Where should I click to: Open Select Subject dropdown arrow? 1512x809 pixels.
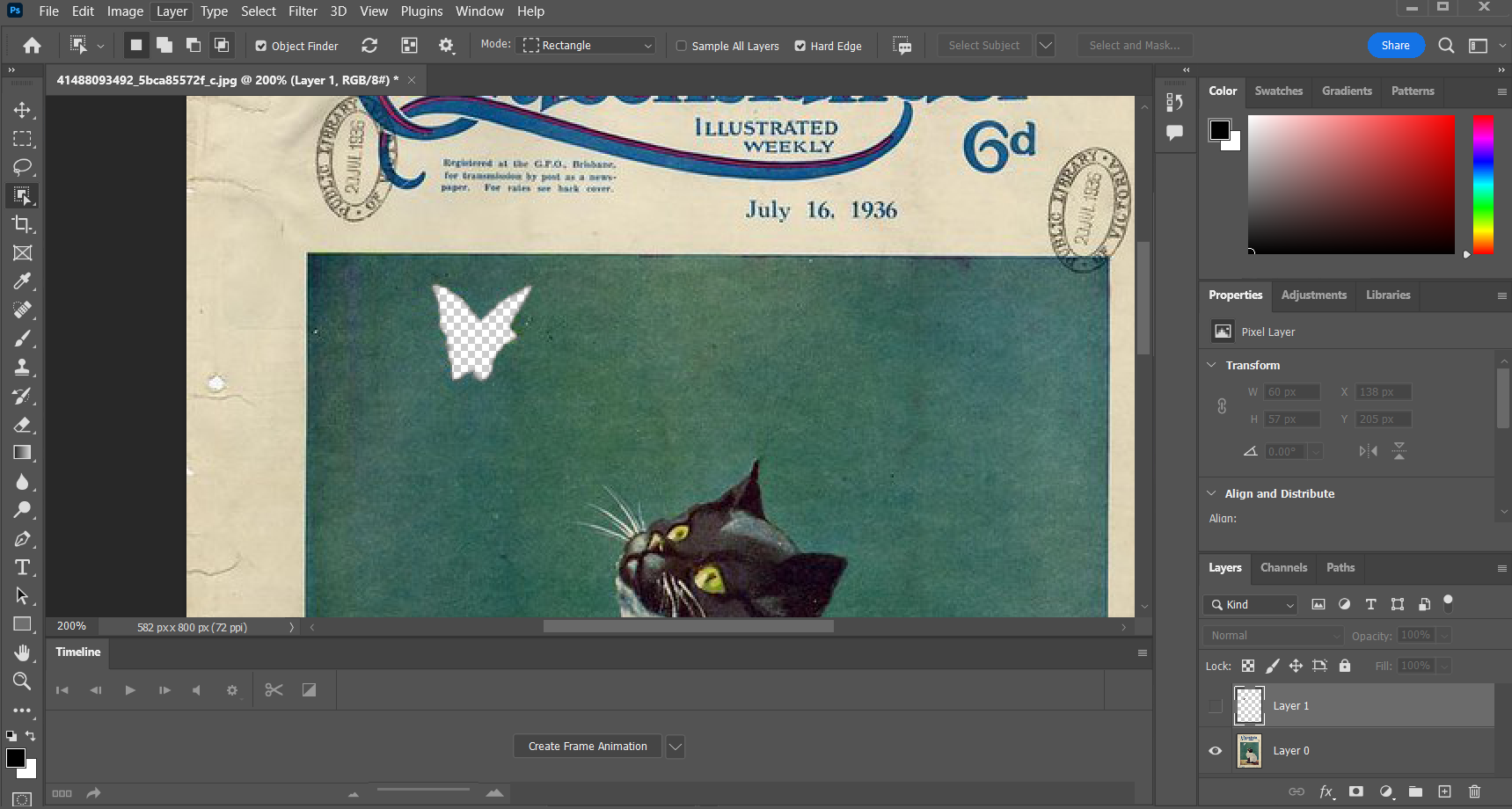coord(1045,46)
